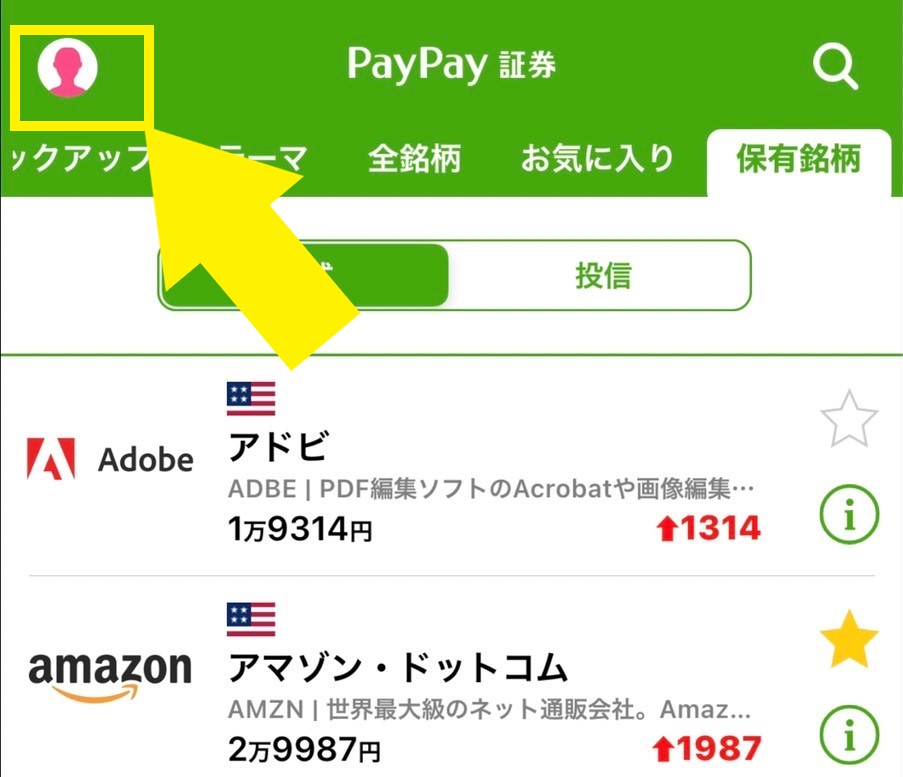The height and width of the screenshot is (777, 903).
Task: Click the PayPay証券 header title
Action: coord(452,64)
